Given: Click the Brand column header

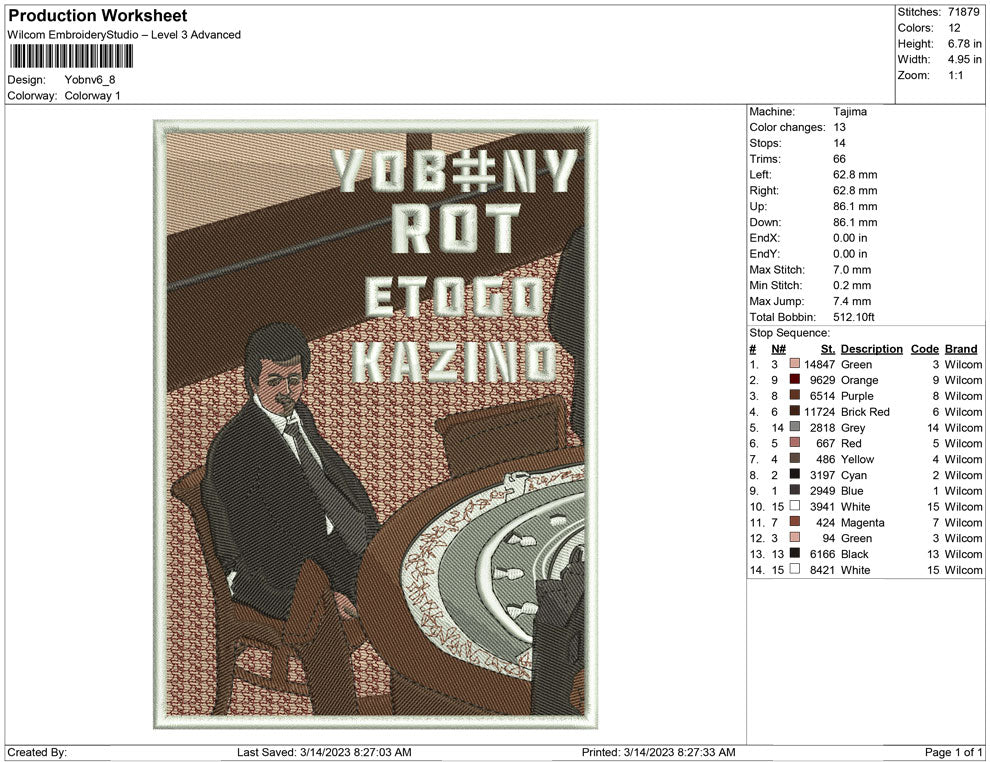Looking at the screenshot, I should [x=961, y=349].
